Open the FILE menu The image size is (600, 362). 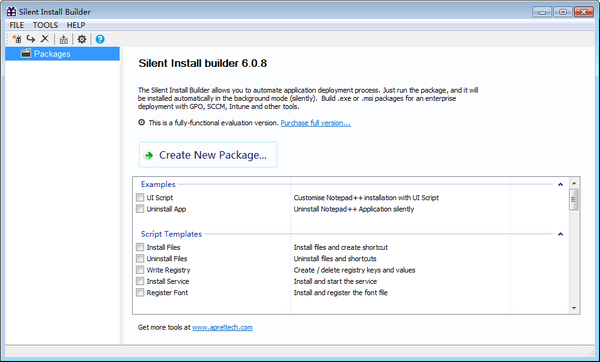(x=17, y=25)
